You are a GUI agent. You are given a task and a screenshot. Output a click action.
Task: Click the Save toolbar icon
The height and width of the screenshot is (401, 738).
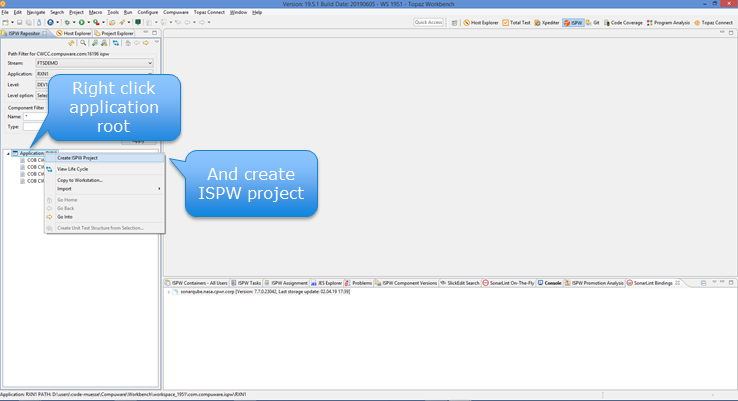click(x=20, y=23)
